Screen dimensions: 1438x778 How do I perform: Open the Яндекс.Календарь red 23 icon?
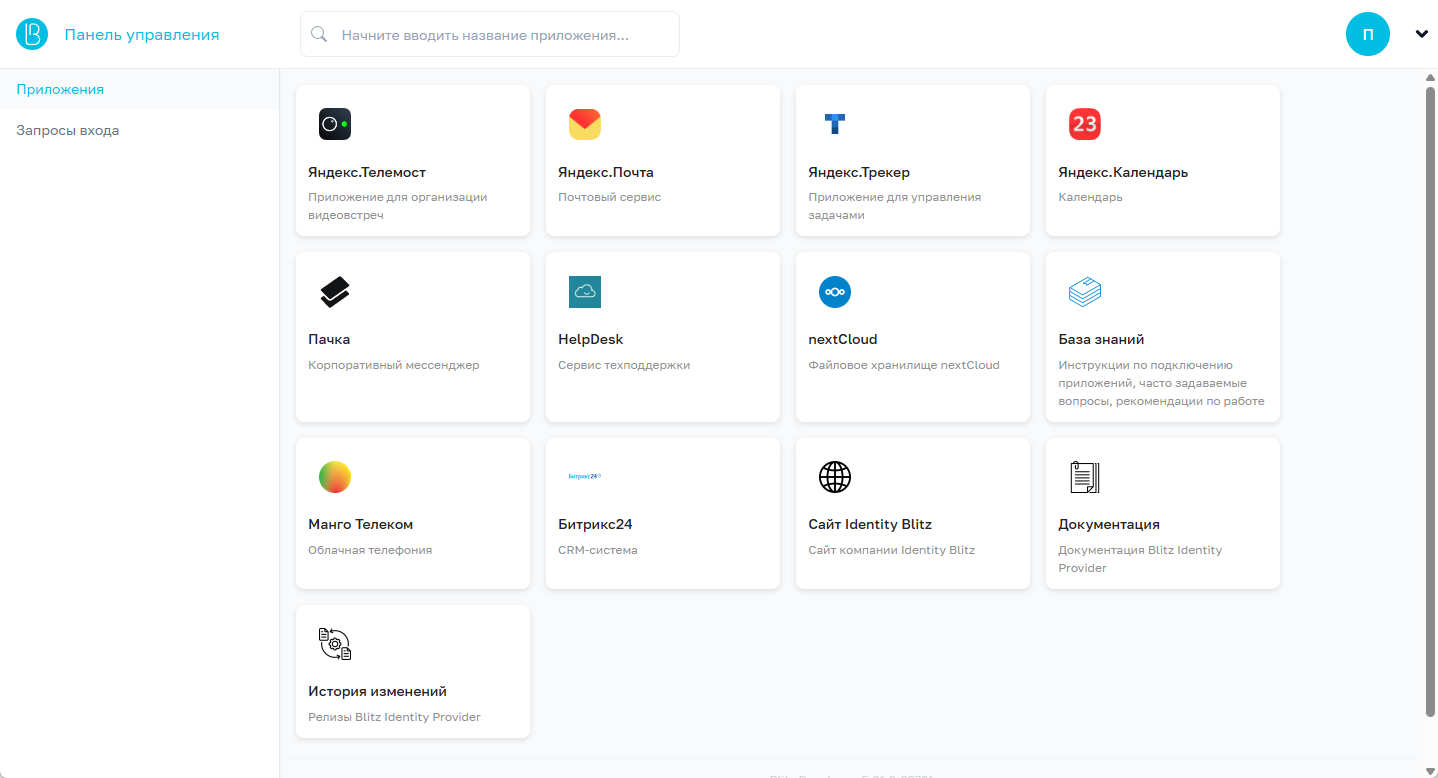[1085, 124]
